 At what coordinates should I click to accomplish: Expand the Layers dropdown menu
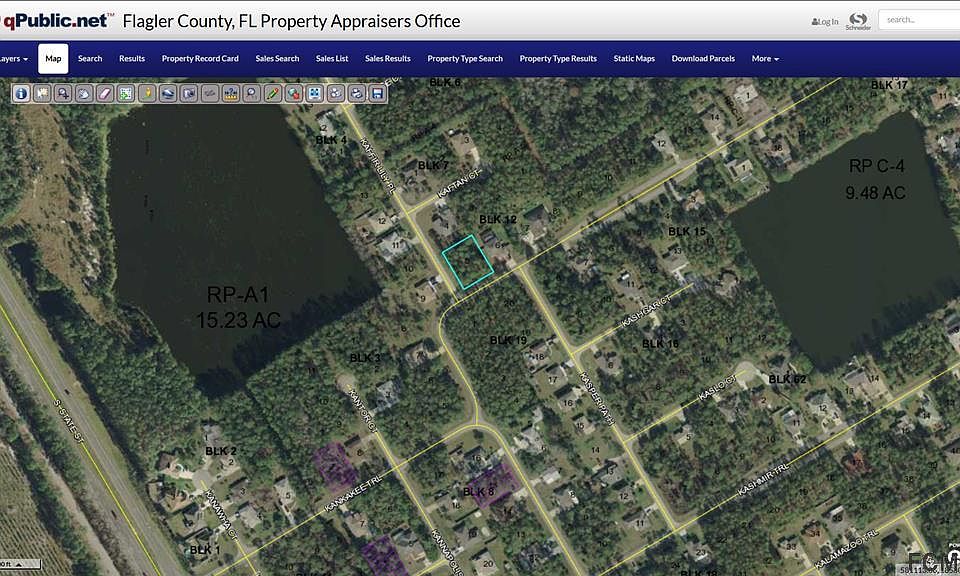tap(13, 59)
